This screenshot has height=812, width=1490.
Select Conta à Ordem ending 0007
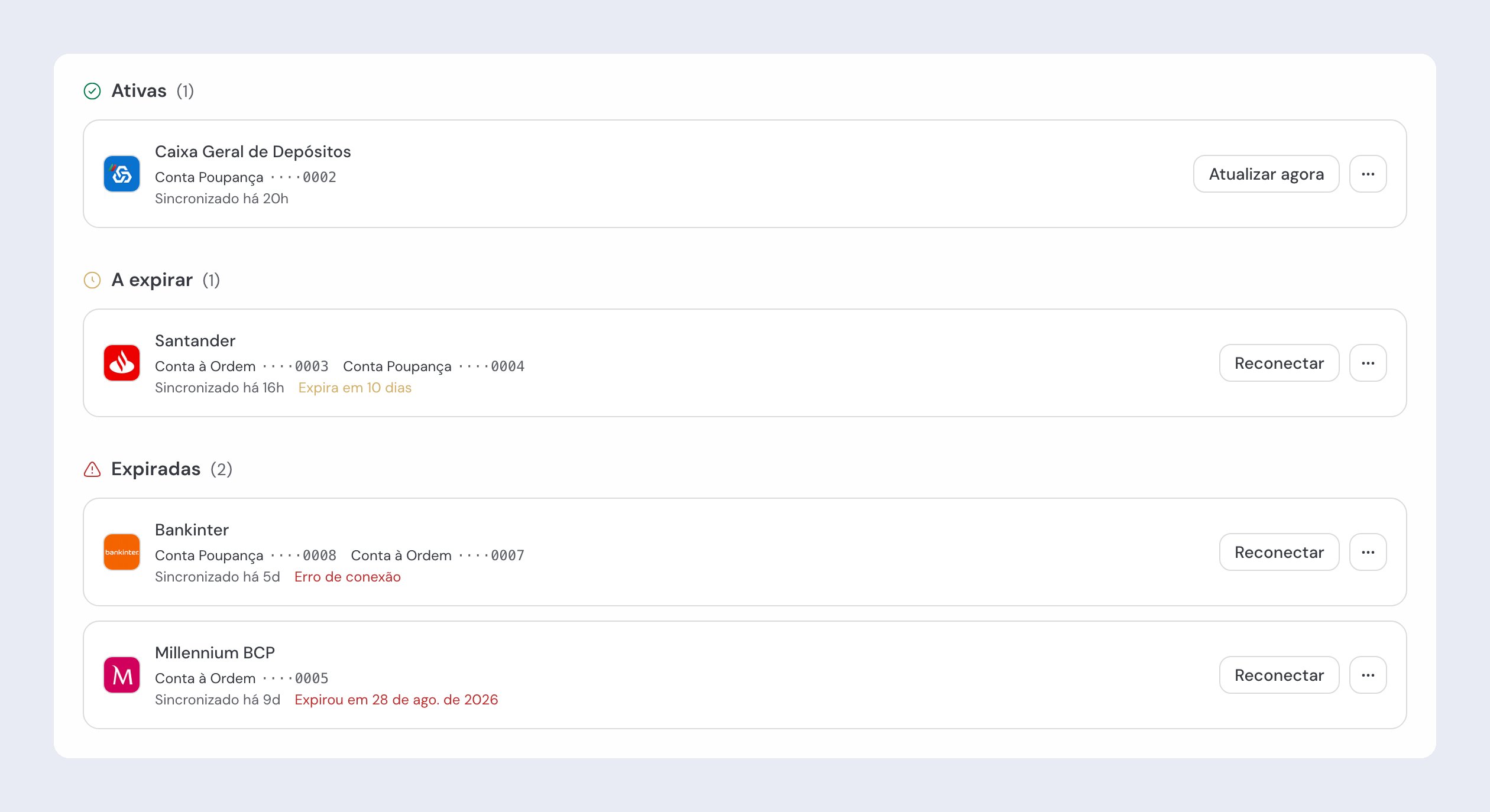pos(438,556)
